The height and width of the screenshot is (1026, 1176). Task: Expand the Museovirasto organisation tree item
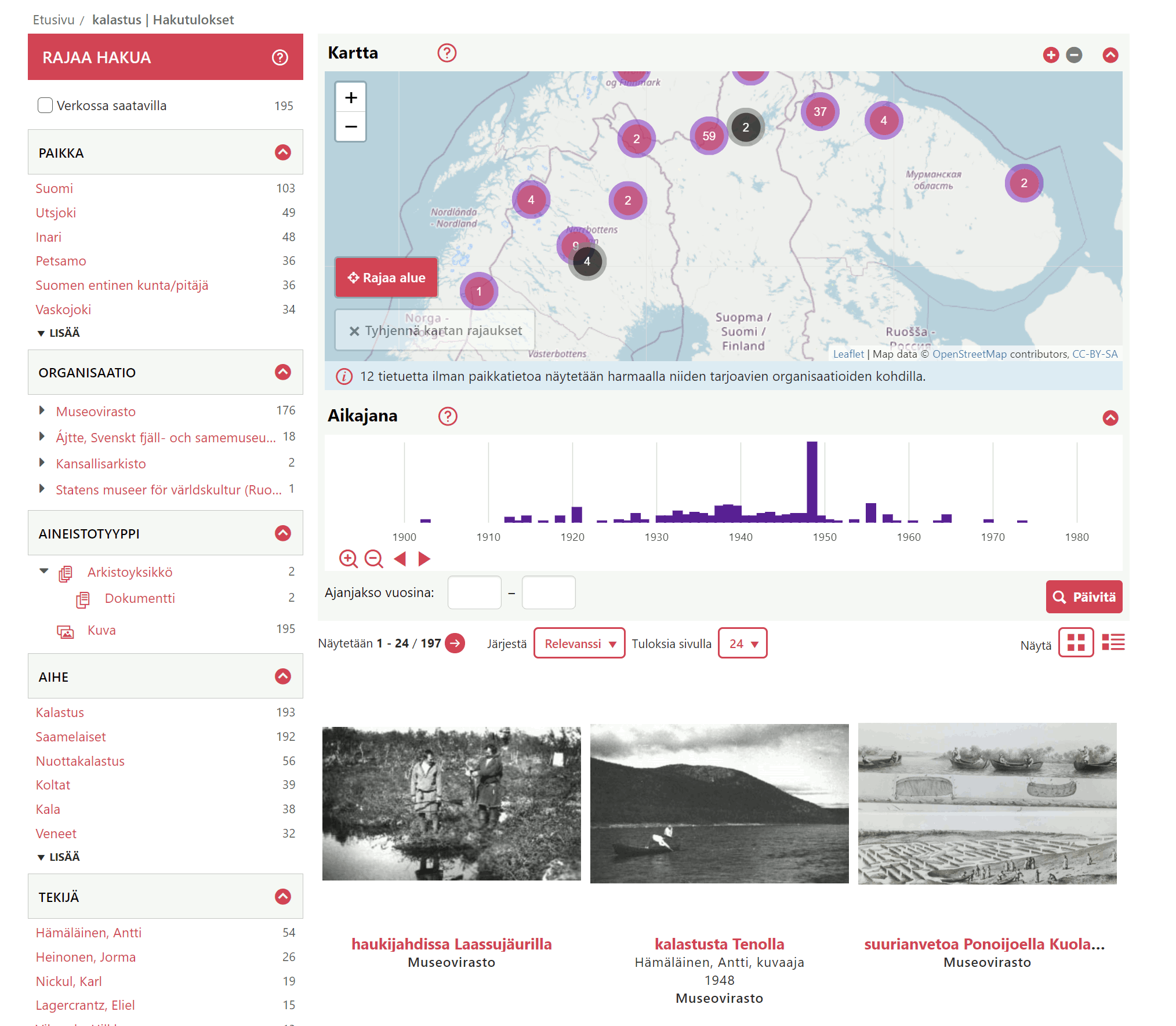(42, 410)
